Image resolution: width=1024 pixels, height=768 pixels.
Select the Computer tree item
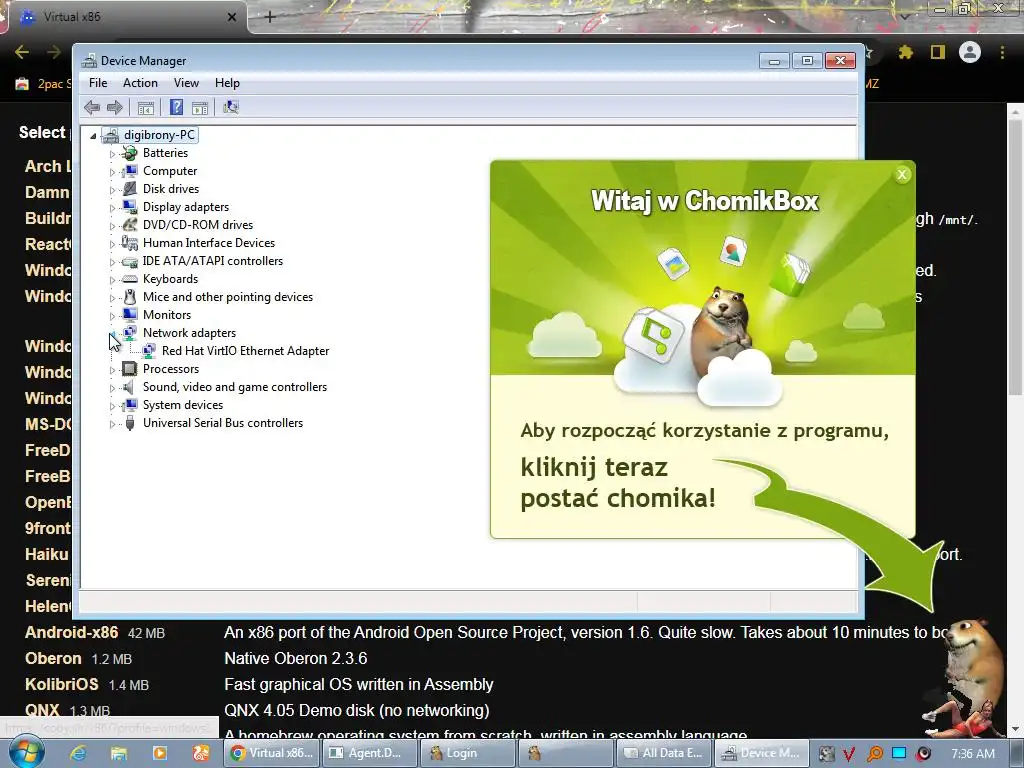(170, 171)
